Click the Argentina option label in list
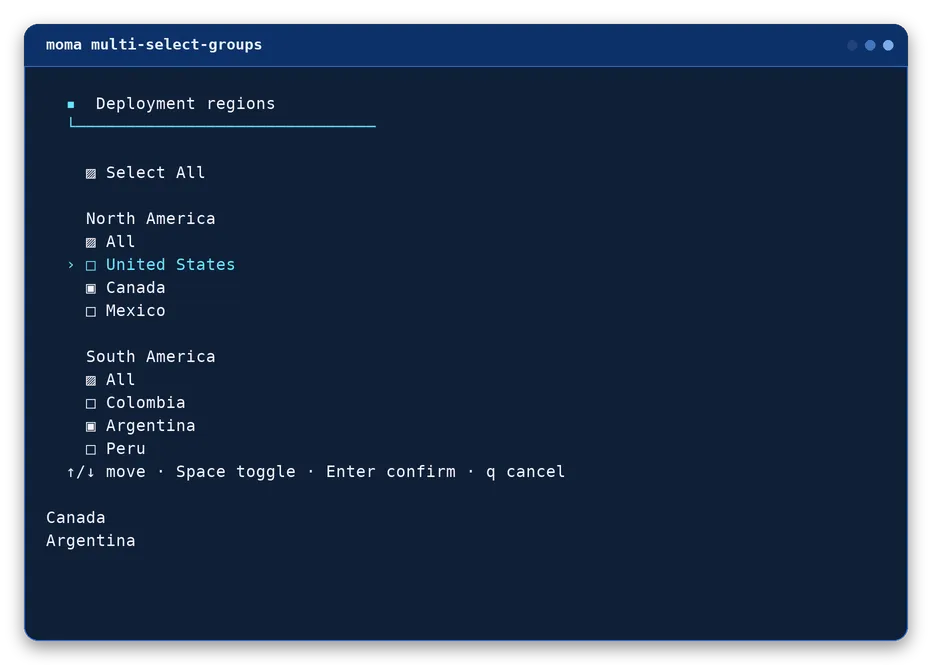The image size is (932, 665). [150, 426]
